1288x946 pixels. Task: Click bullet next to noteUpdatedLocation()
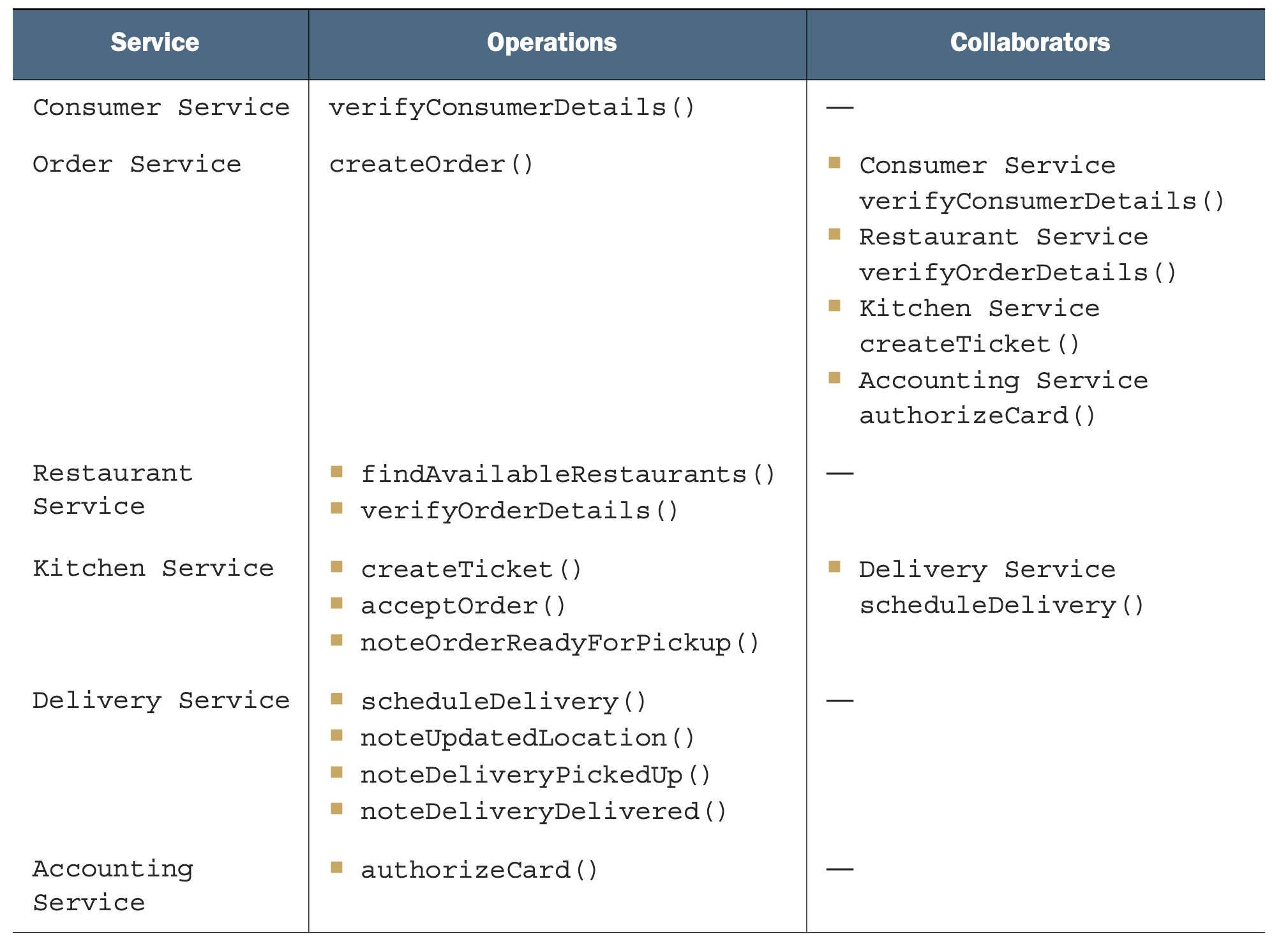point(337,736)
